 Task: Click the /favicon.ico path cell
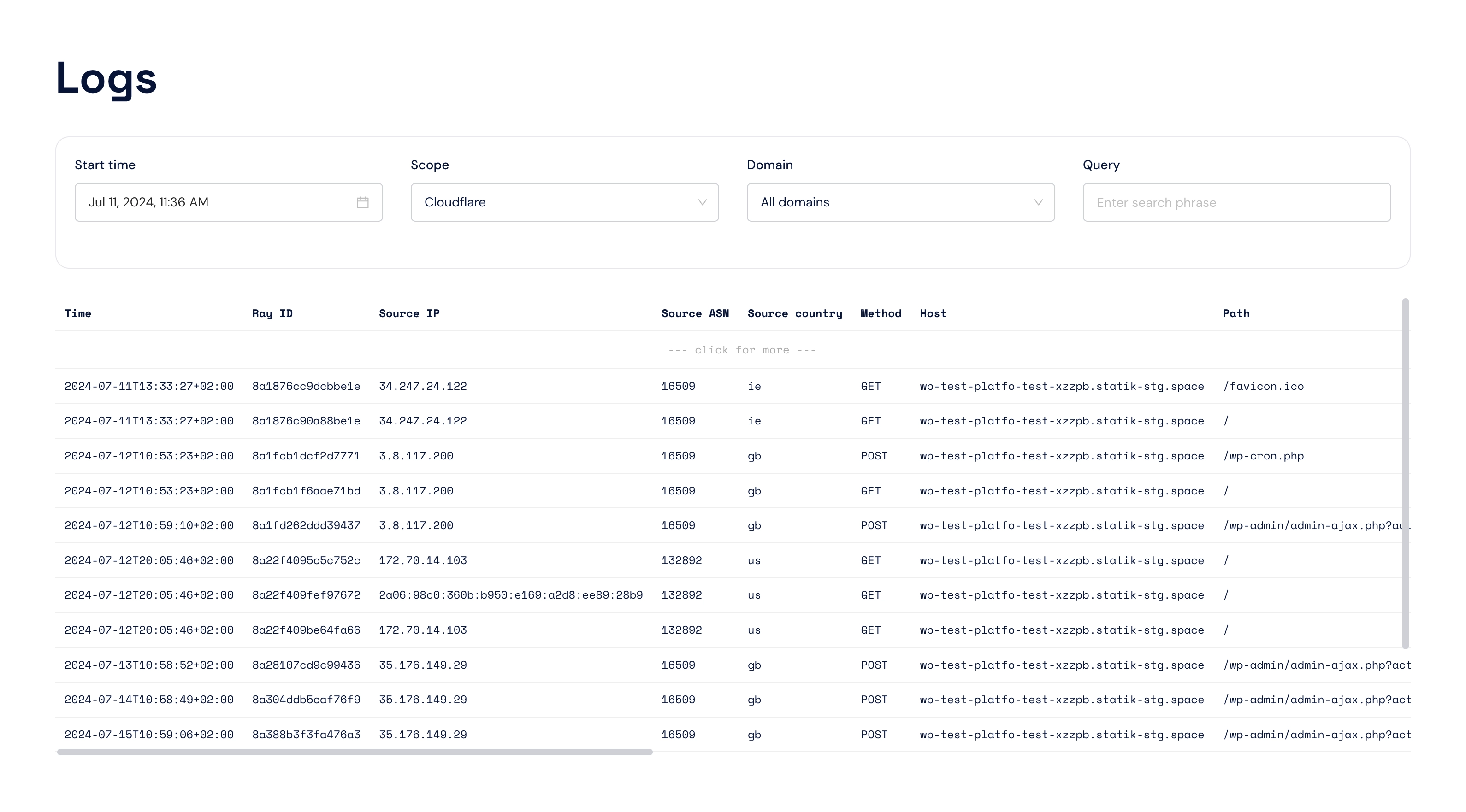(x=1264, y=386)
